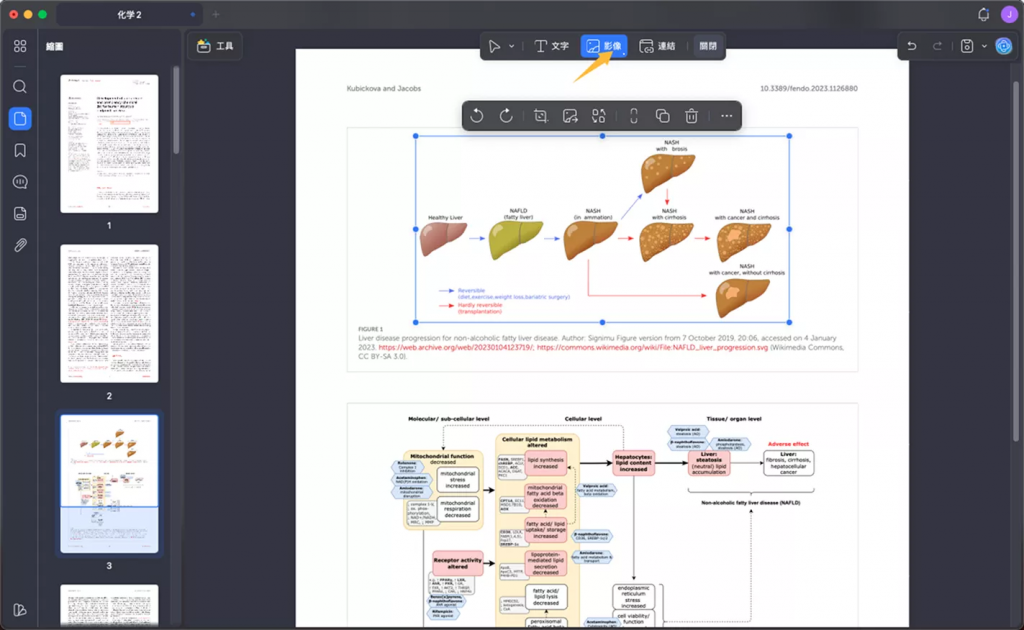Screen dimensions: 1024x630
Task: Open the AI assistant icon
Action: pyautogui.click(x=1004, y=46)
